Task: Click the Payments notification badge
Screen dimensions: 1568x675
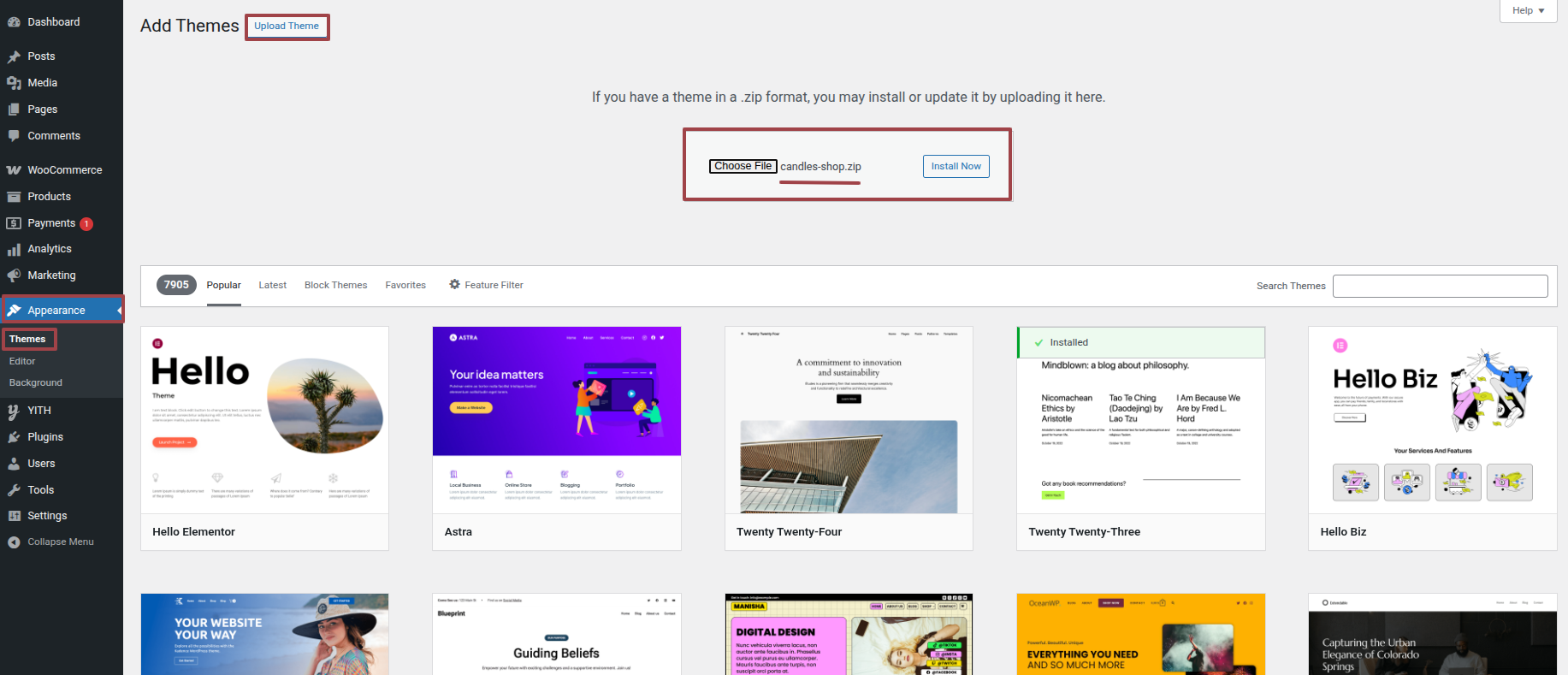Action: coord(86,224)
